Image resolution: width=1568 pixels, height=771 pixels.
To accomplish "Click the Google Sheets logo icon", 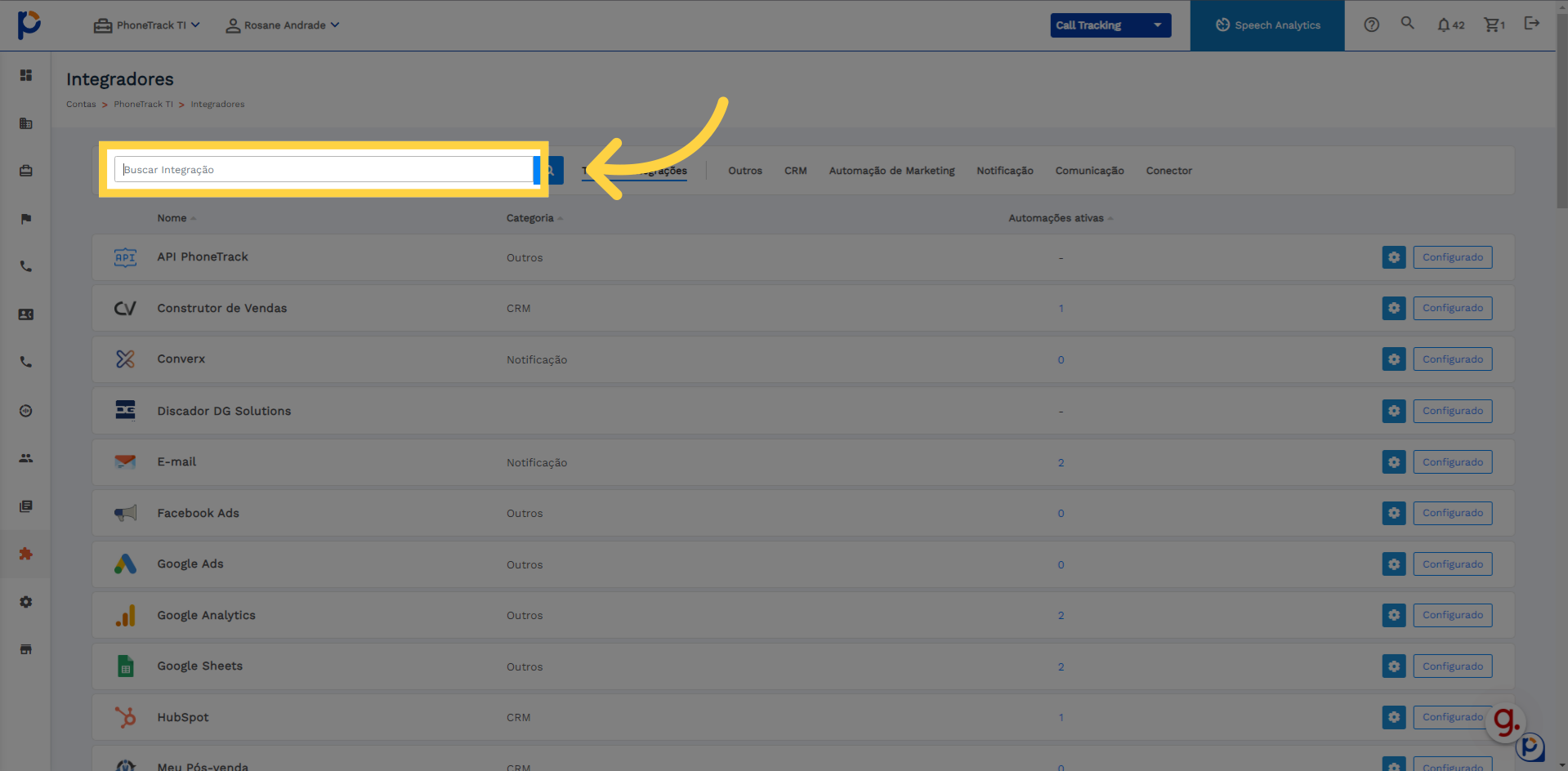I will click(x=125, y=666).
